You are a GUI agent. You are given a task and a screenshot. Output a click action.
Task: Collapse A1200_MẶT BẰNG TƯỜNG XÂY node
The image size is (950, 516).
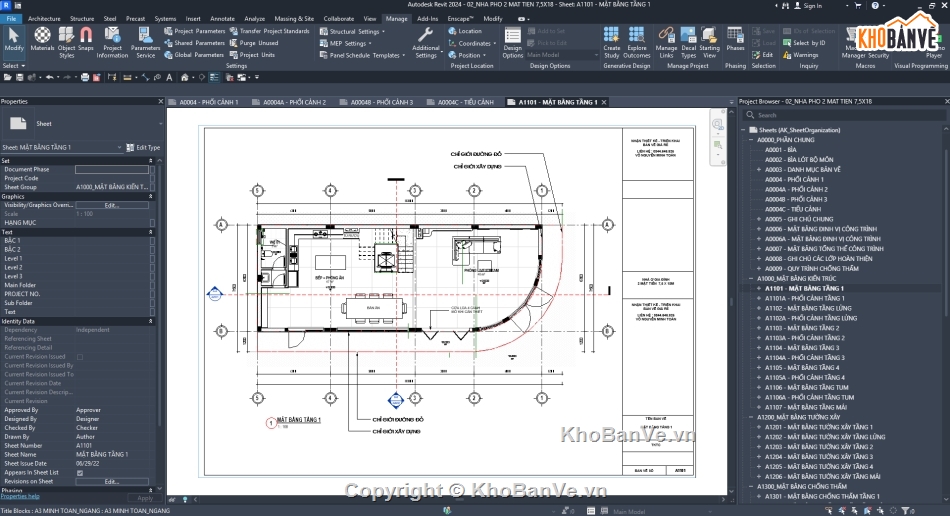[x=751, y=417]
